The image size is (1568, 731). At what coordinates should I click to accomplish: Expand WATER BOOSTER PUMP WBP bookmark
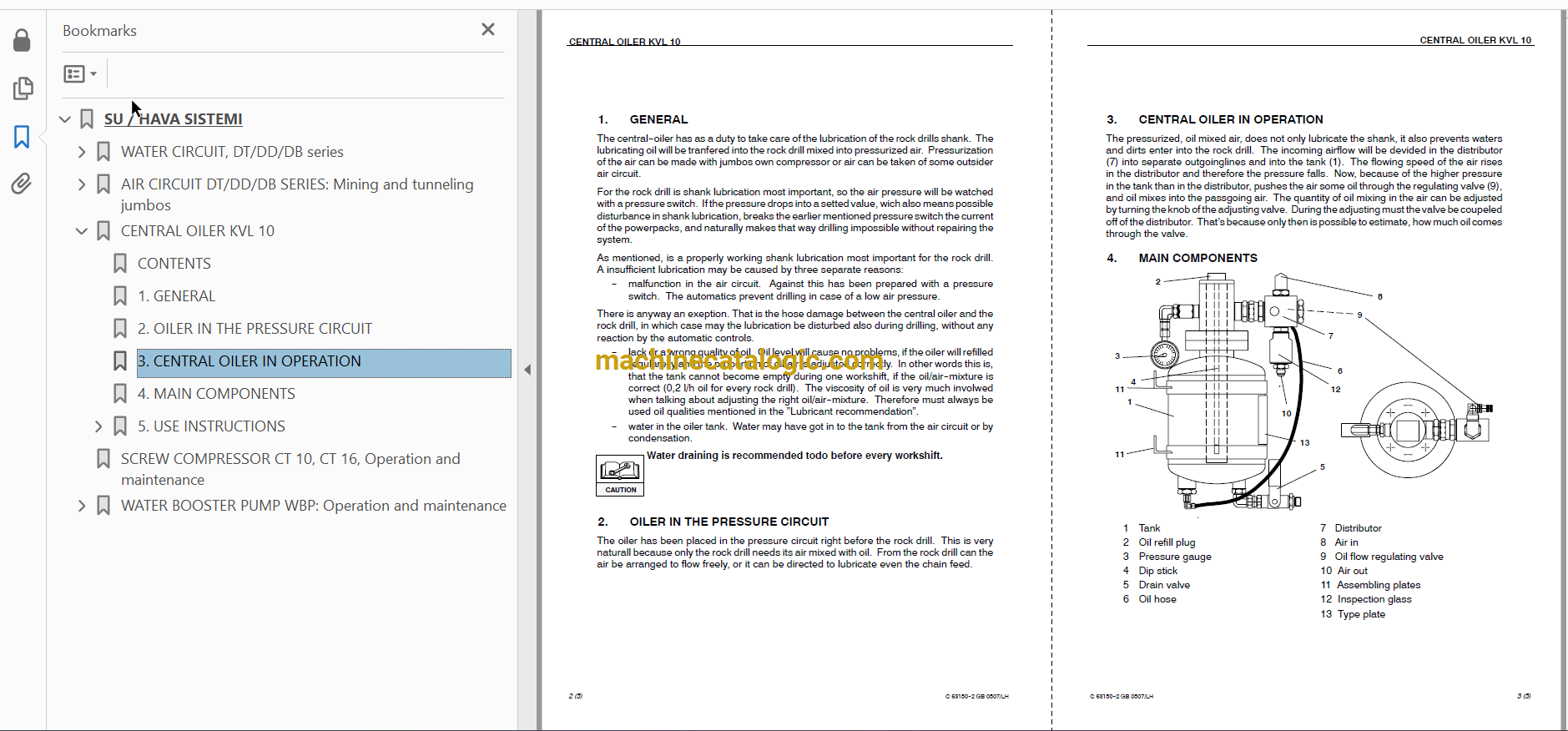[82, 506]
